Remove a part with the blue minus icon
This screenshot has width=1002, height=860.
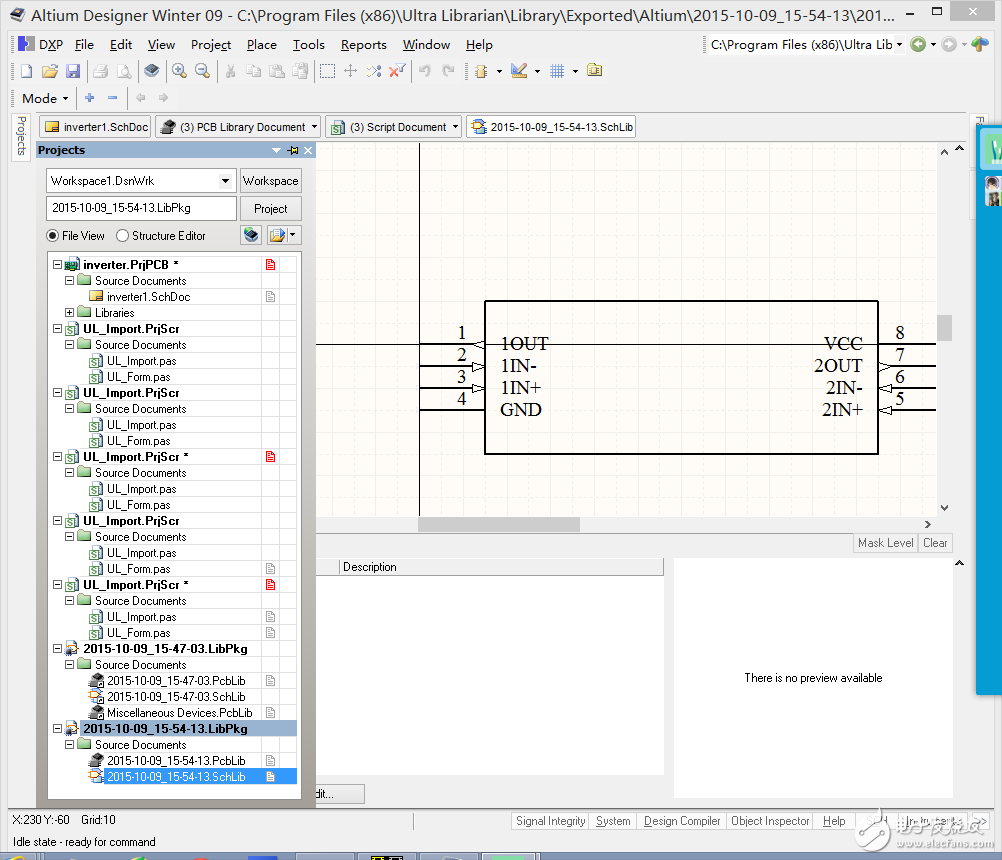[112, 98]
